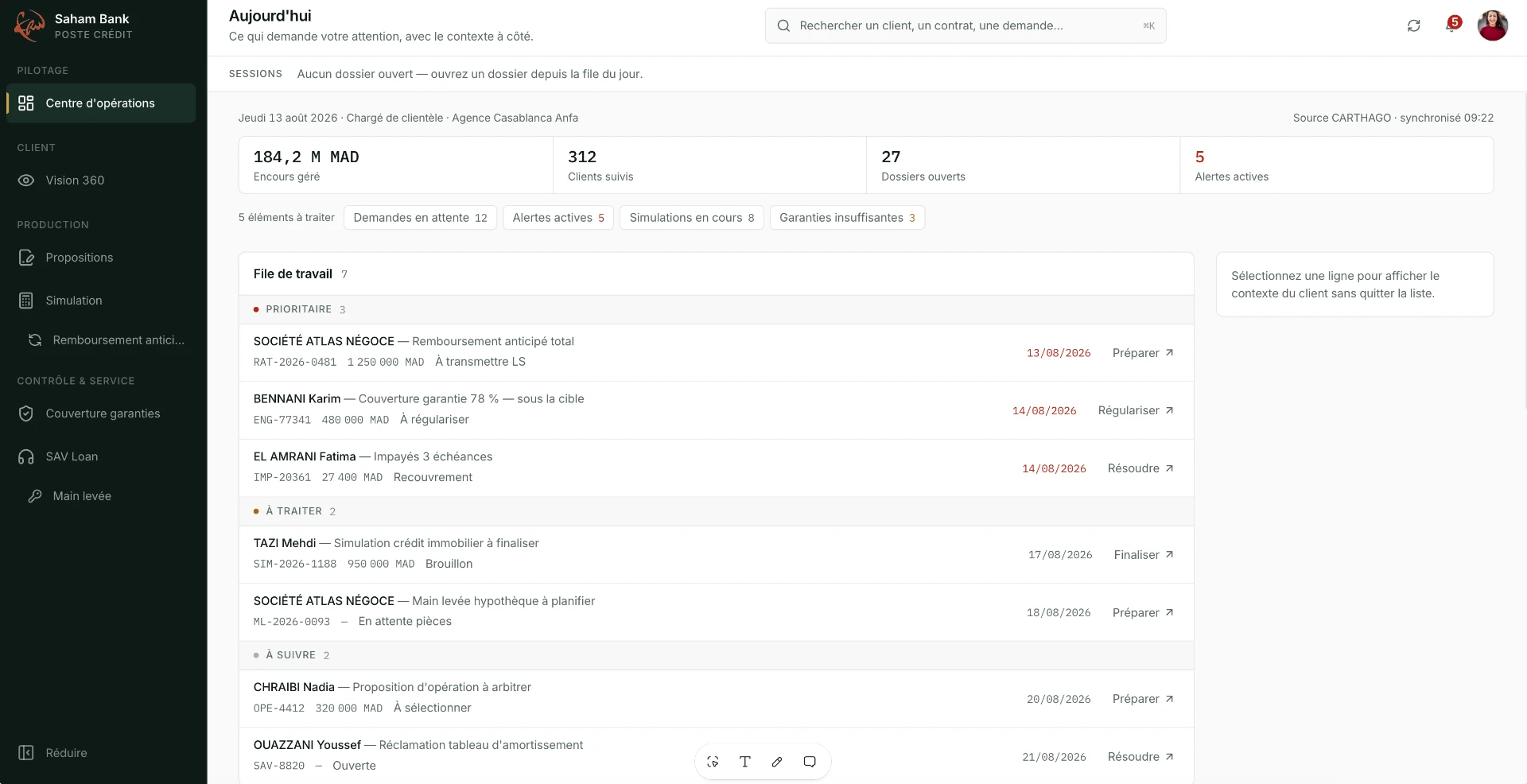Image resolution: width=1527 pixels, height=784 pixels.
Task: Click the Main levée key icon
Action: pyautogui.click(x=35, y=496)
